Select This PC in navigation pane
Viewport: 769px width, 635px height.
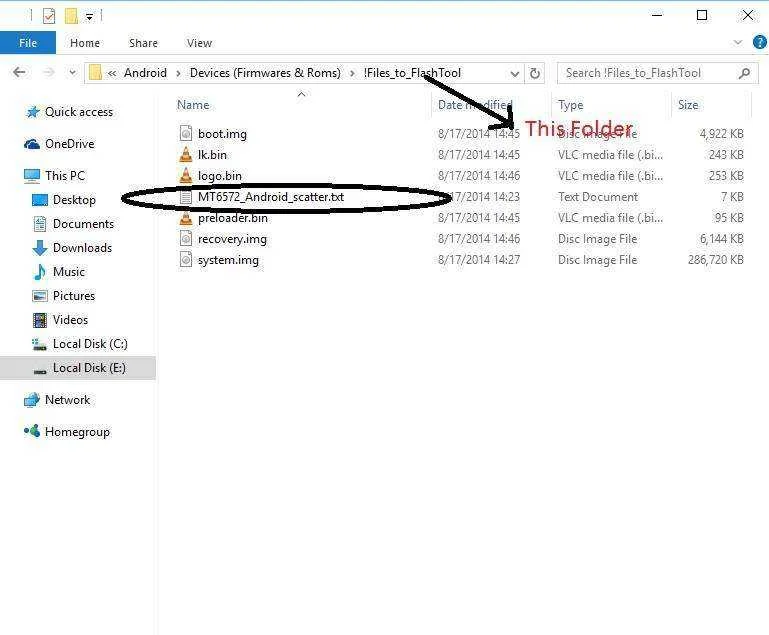[x=65, y=176]
